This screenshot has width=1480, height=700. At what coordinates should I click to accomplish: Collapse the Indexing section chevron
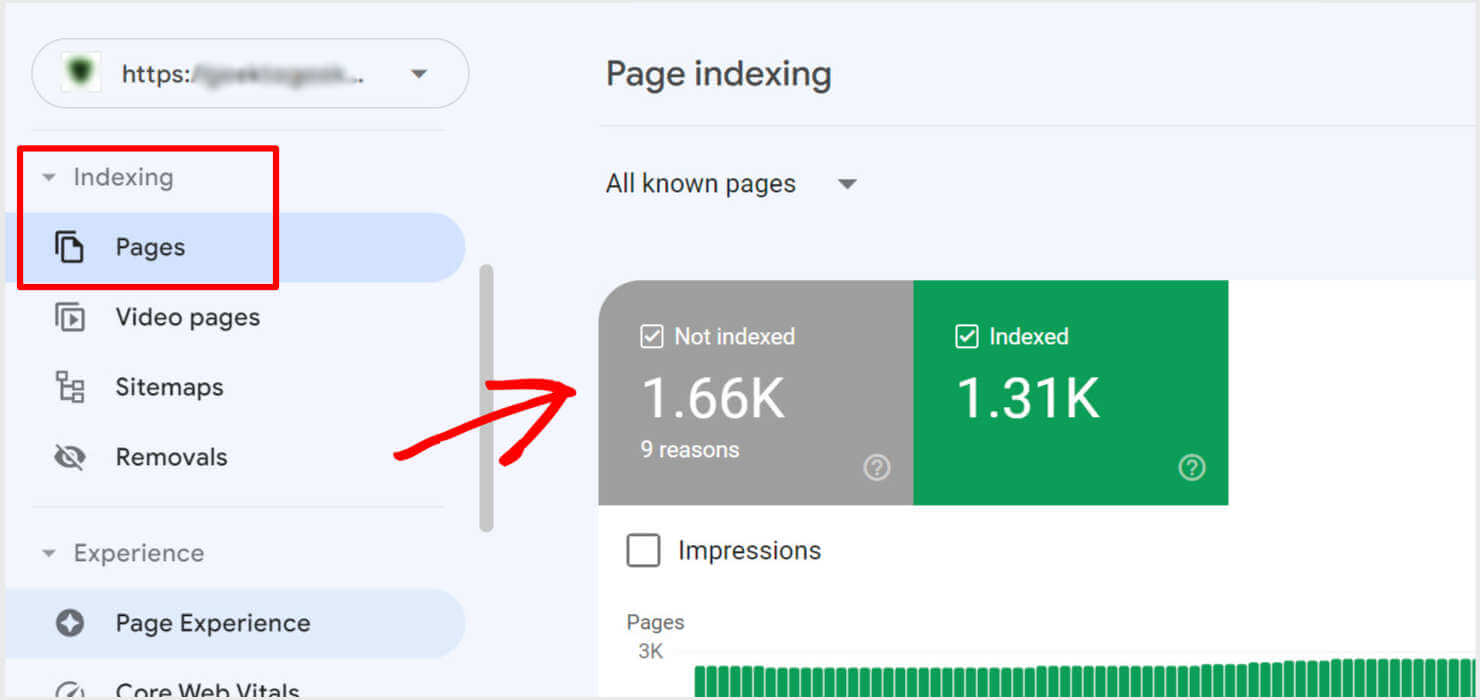pos(50,177)
